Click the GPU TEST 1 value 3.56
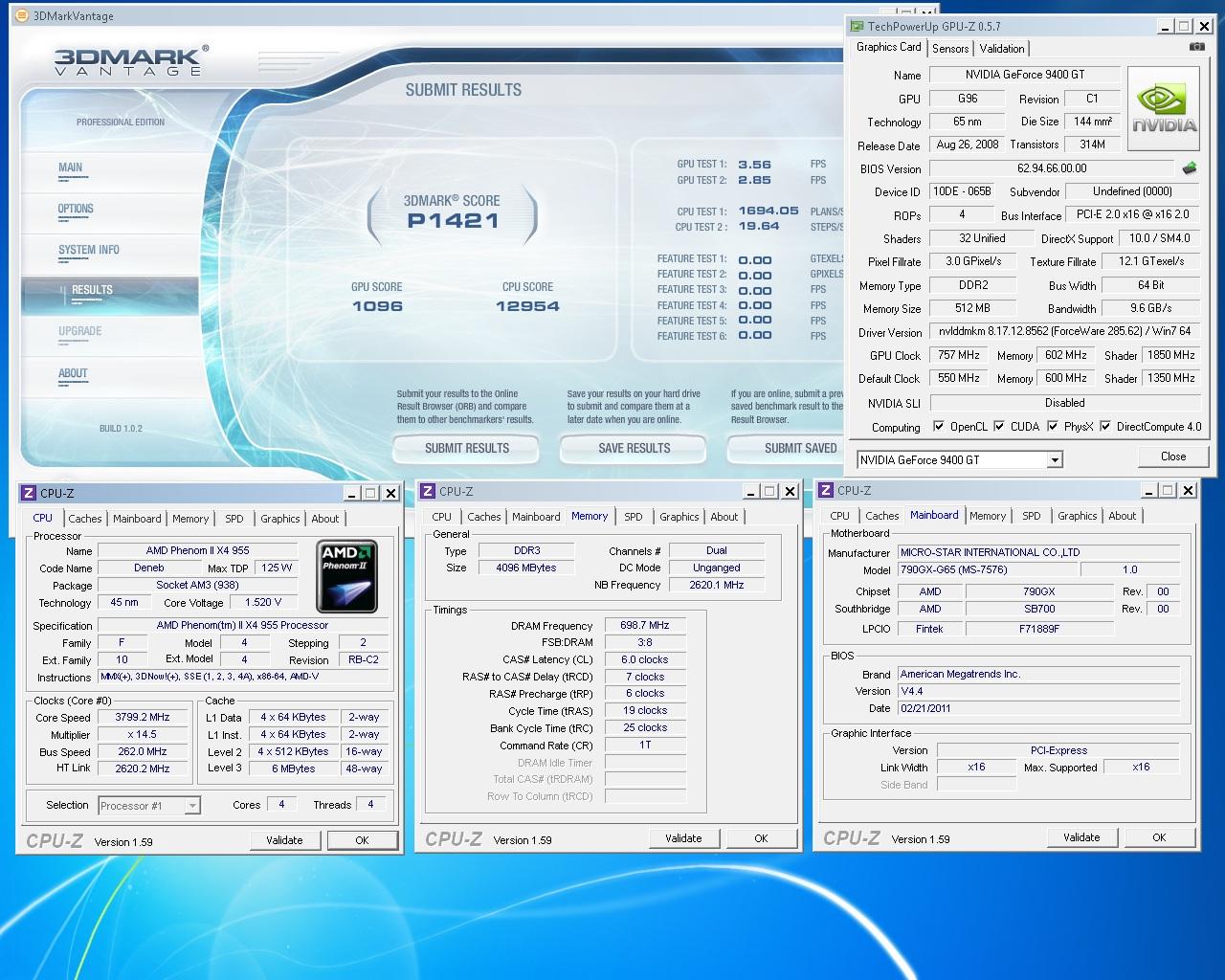 pos(754,165)
